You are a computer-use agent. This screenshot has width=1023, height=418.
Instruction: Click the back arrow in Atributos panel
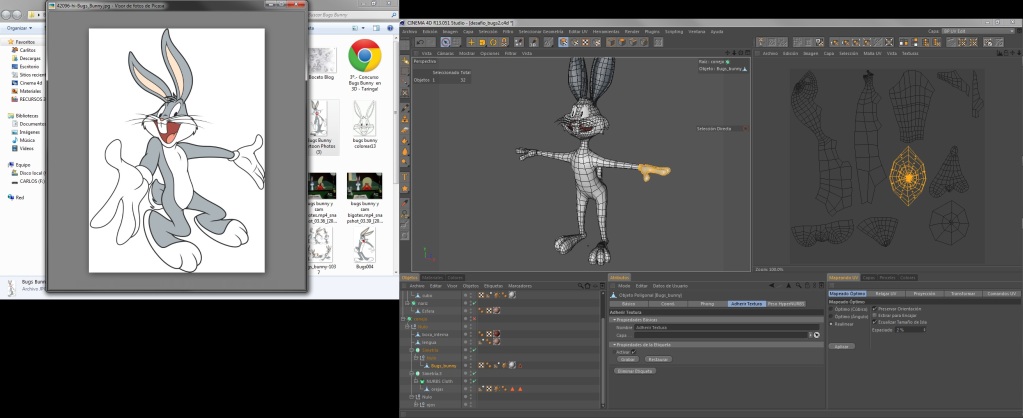772,285
